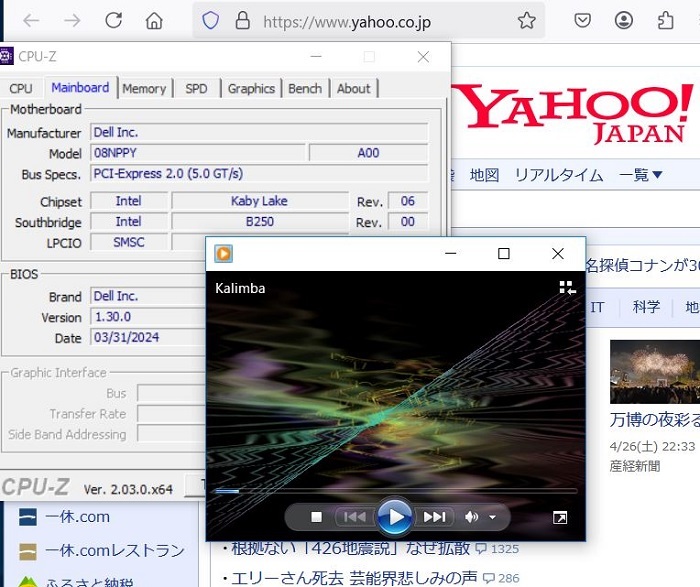Open the 一休.comレストラン sidebar link
Viewport: 700px width, 587px height.
coord(115,550)
